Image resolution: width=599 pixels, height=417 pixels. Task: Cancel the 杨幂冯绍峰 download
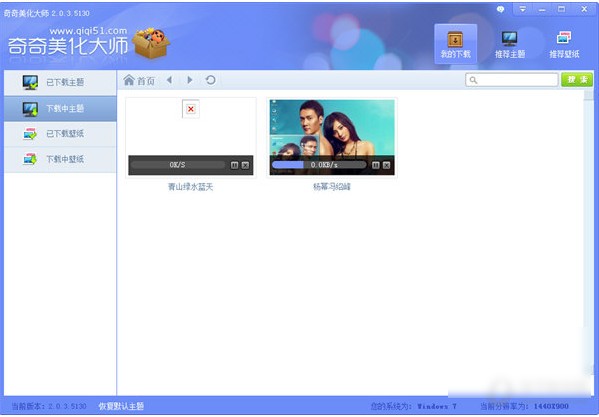point(387,165)
